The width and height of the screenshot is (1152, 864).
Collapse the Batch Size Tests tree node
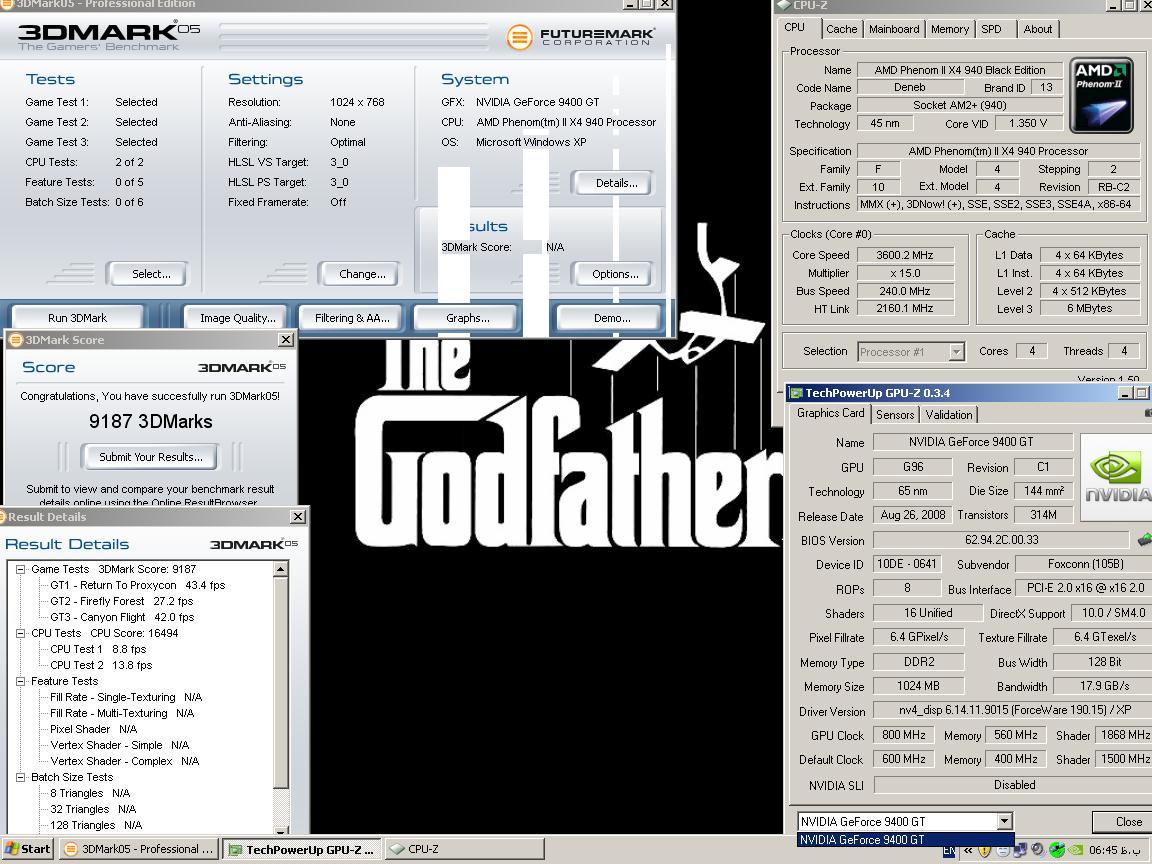[x=21, y=777]
